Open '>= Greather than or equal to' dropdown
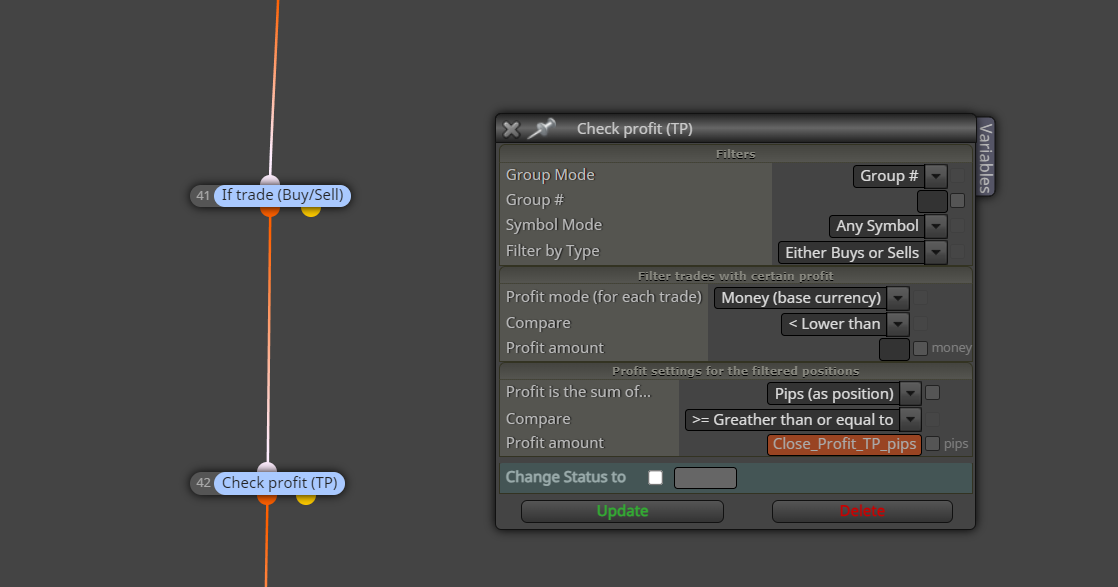Screen dimensions: 1118x587 click(803, 419)
